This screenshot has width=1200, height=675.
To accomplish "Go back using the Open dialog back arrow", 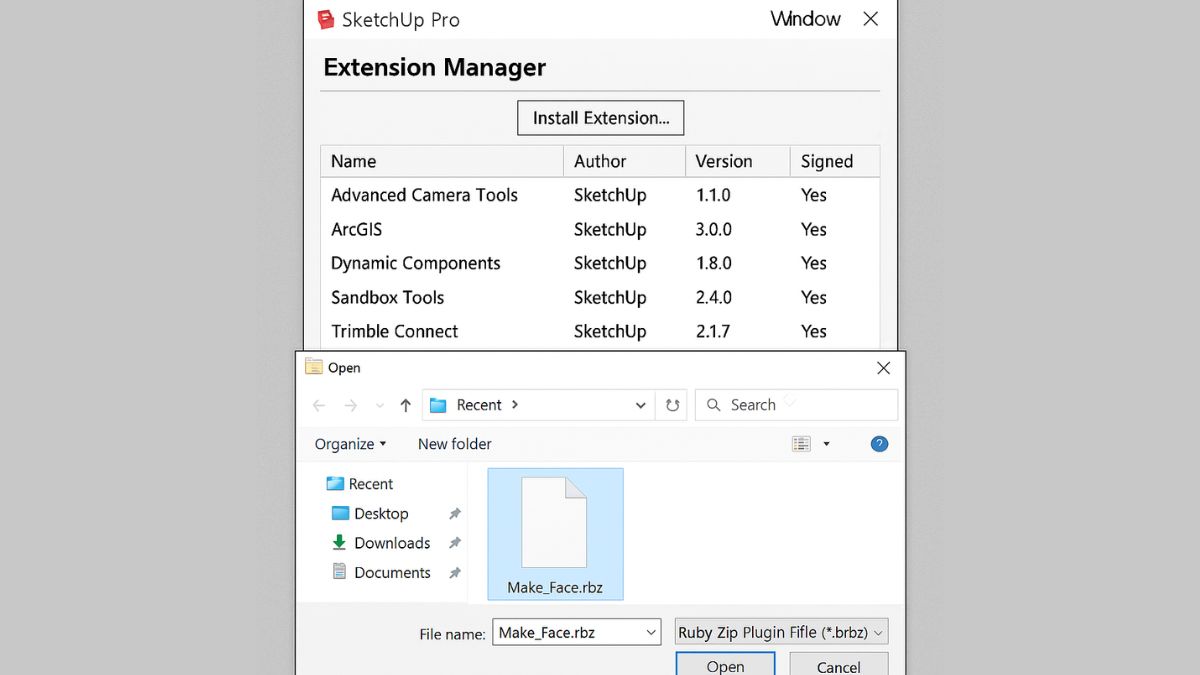I will [x=319, y=405].
